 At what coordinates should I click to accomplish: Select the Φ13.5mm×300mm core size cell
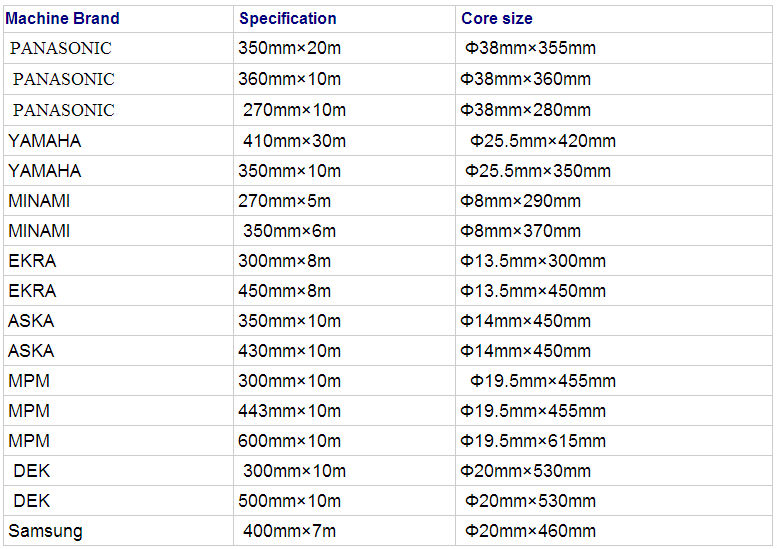[x=533, y=261]
